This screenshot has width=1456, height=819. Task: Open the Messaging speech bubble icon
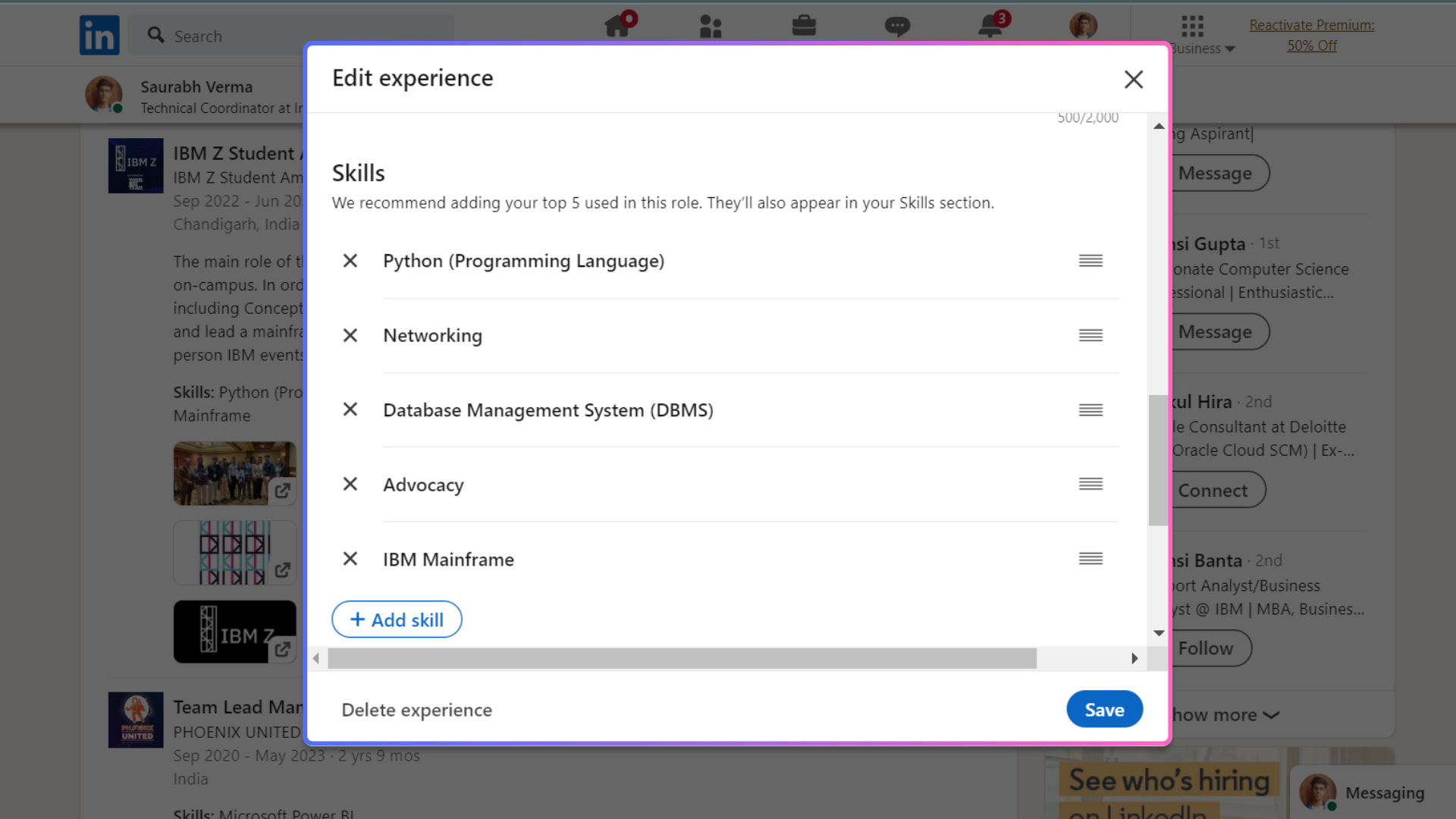[x=897, y=27]
